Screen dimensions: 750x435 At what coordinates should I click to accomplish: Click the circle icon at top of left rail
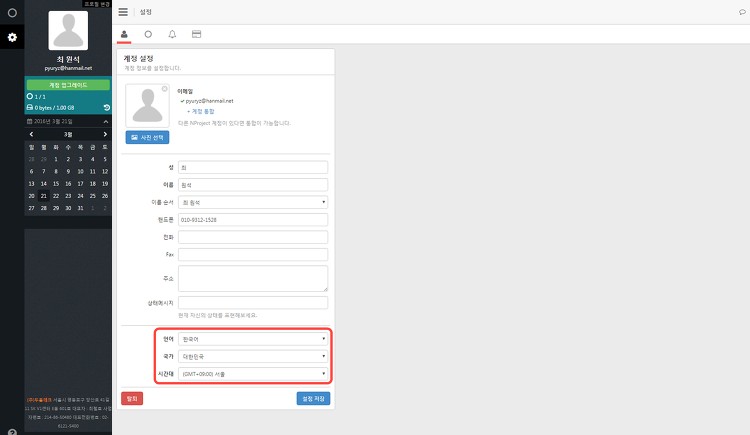click(12, 13)
